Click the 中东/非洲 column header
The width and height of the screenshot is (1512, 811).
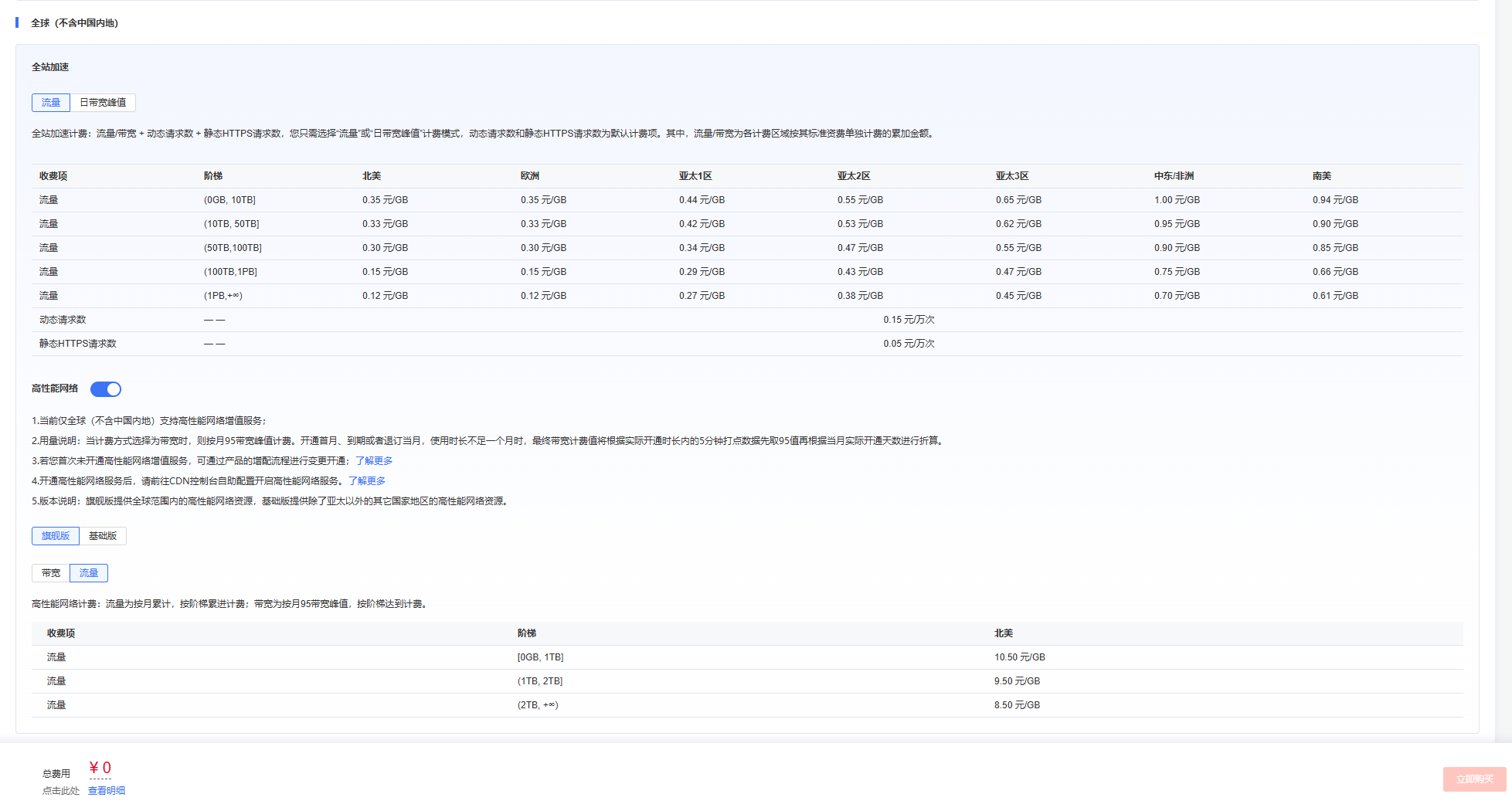(x=1174, y=176)
